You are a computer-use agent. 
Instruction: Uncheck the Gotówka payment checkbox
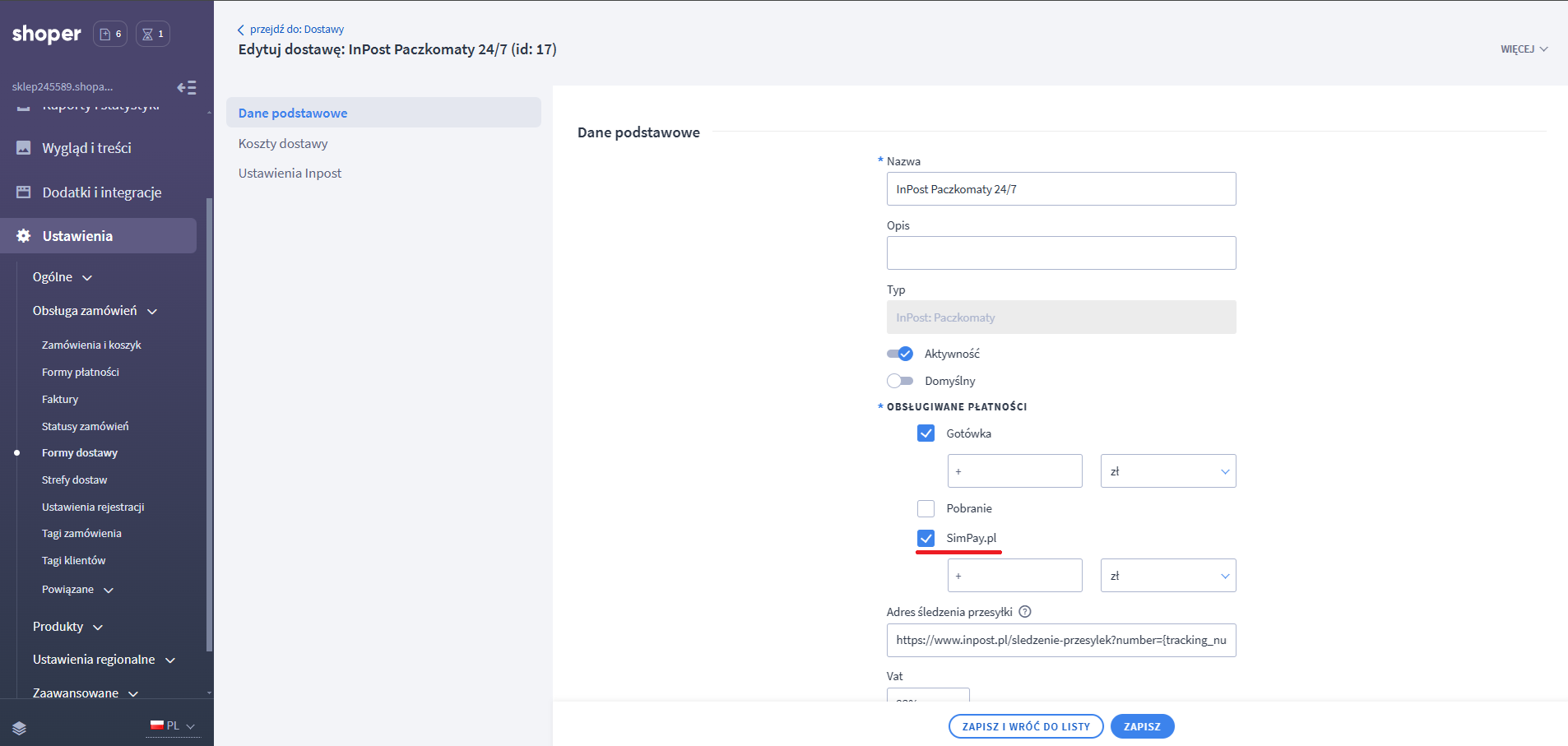(925, 433)
